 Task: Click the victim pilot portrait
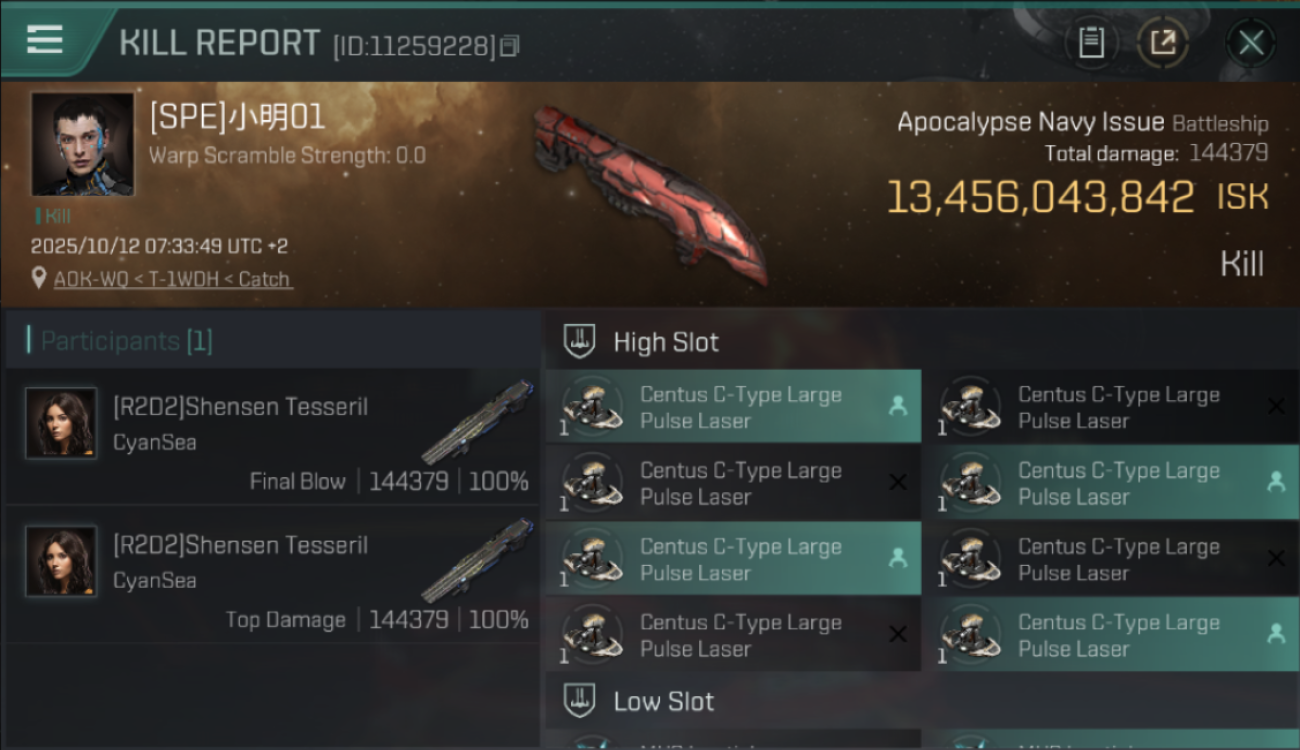pos(82,144)
